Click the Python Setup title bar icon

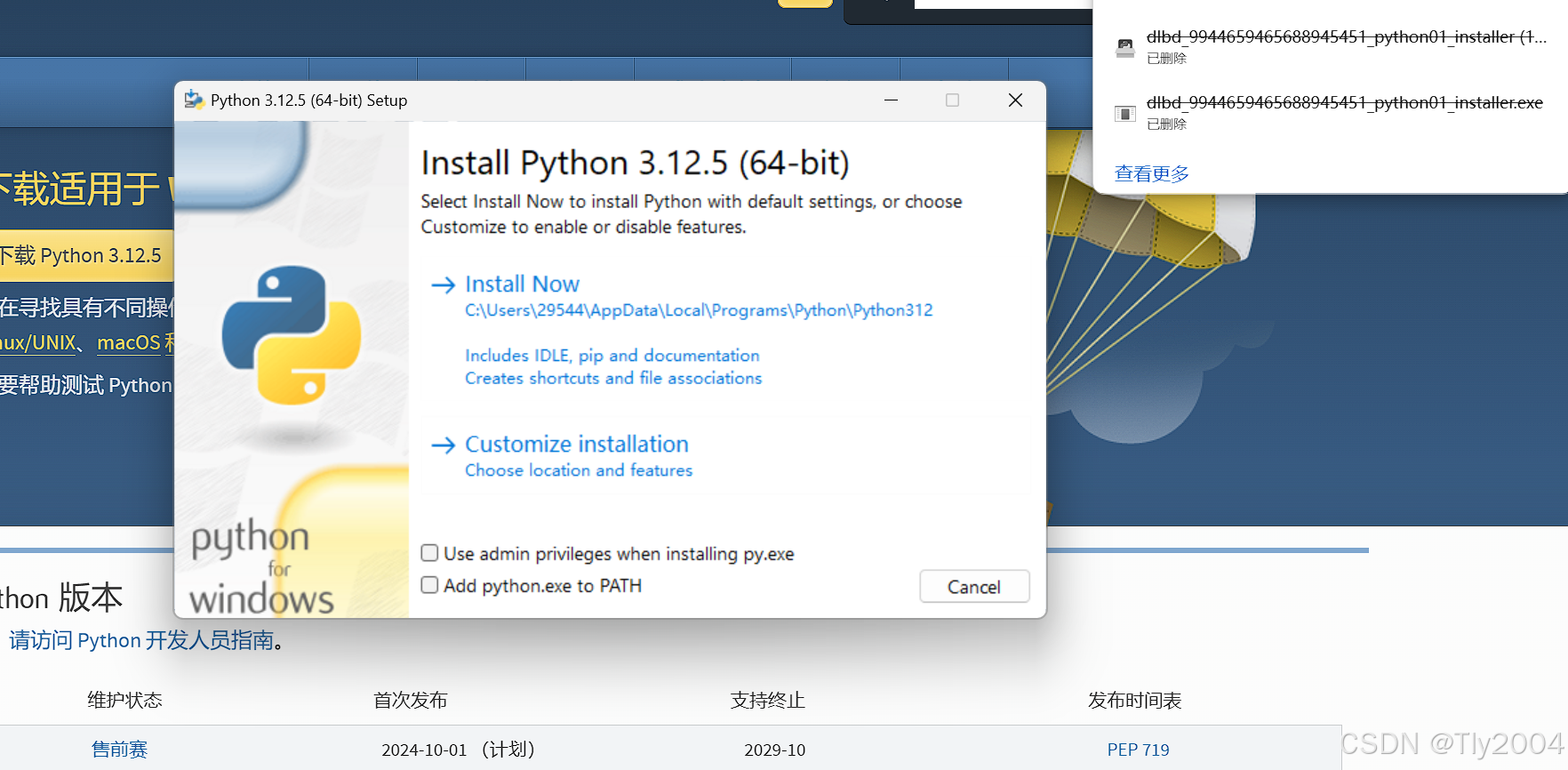194,100
